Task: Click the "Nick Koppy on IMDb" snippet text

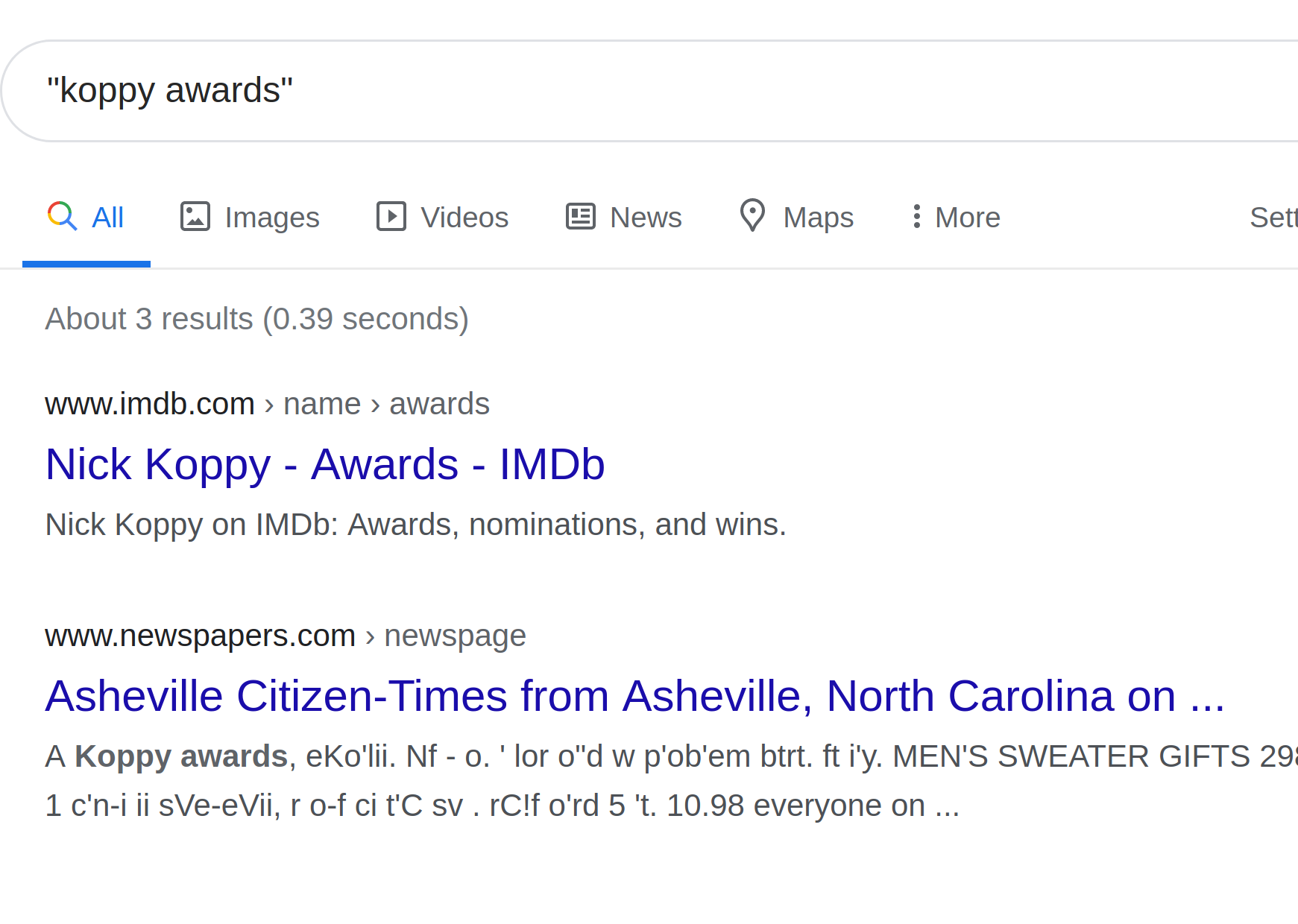Action: (416, 525)
